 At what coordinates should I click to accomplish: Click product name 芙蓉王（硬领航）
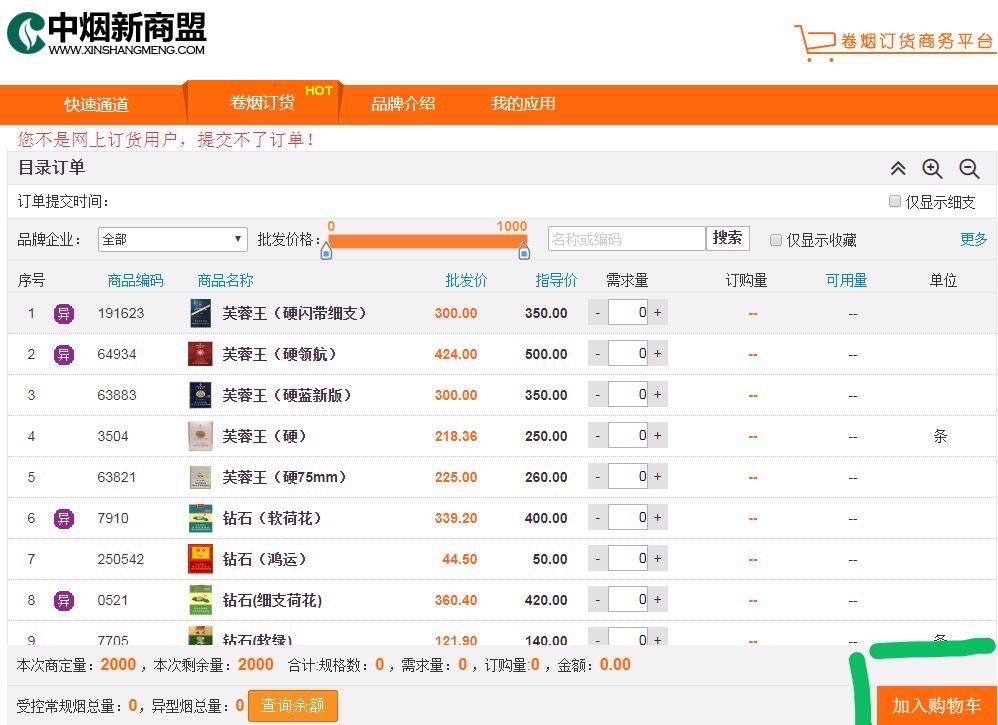point(279,354)
